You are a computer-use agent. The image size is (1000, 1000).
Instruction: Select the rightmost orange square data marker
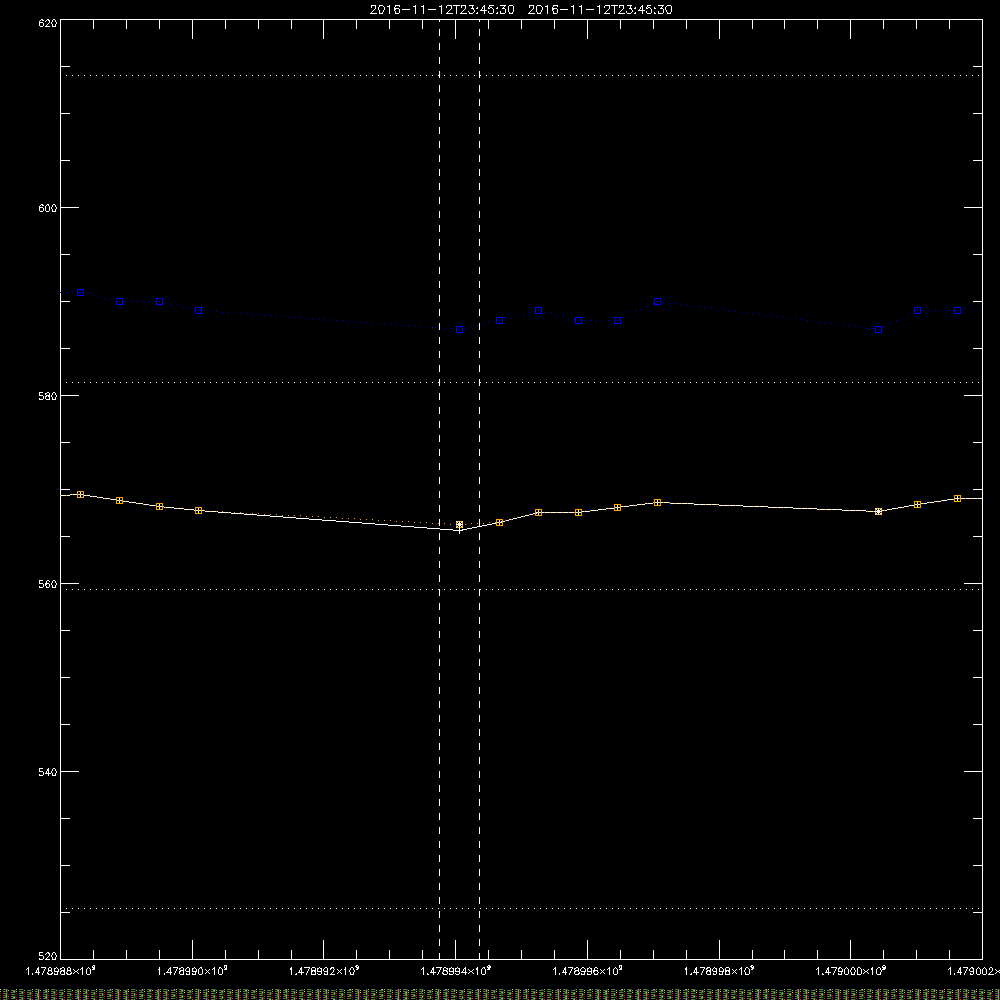[x=957, y=499]
